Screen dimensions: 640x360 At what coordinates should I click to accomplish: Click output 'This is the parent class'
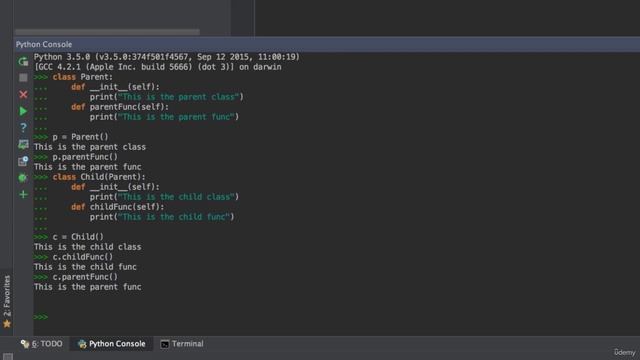[90, 147]
